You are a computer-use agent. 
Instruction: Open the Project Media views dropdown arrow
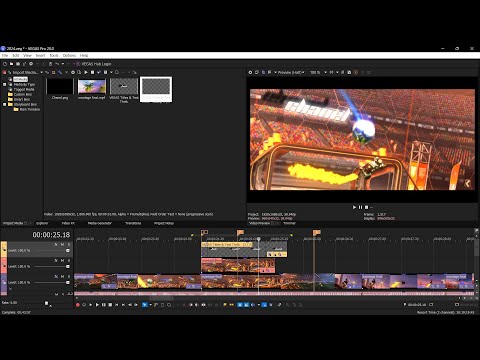tap(111, 72)
